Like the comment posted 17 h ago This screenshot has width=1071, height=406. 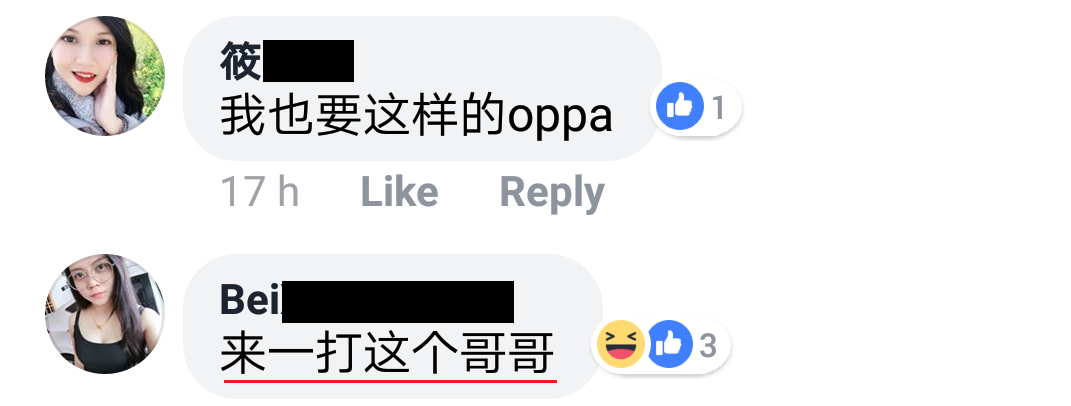(399, 192)
